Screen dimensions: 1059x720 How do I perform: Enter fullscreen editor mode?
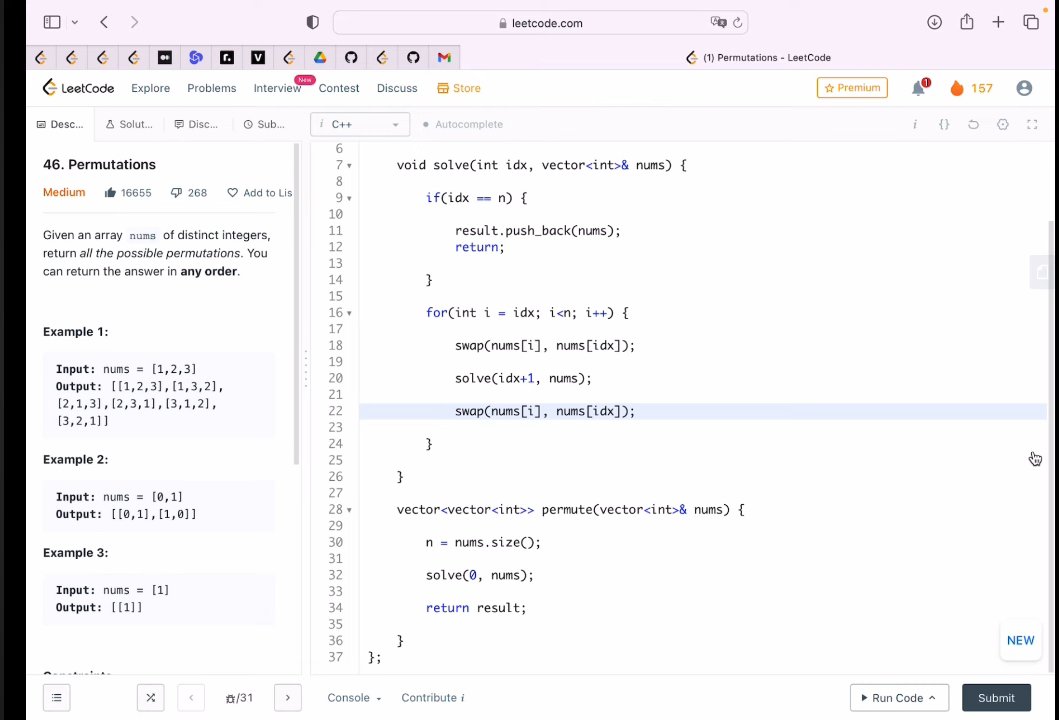[x=1032, y=124]
